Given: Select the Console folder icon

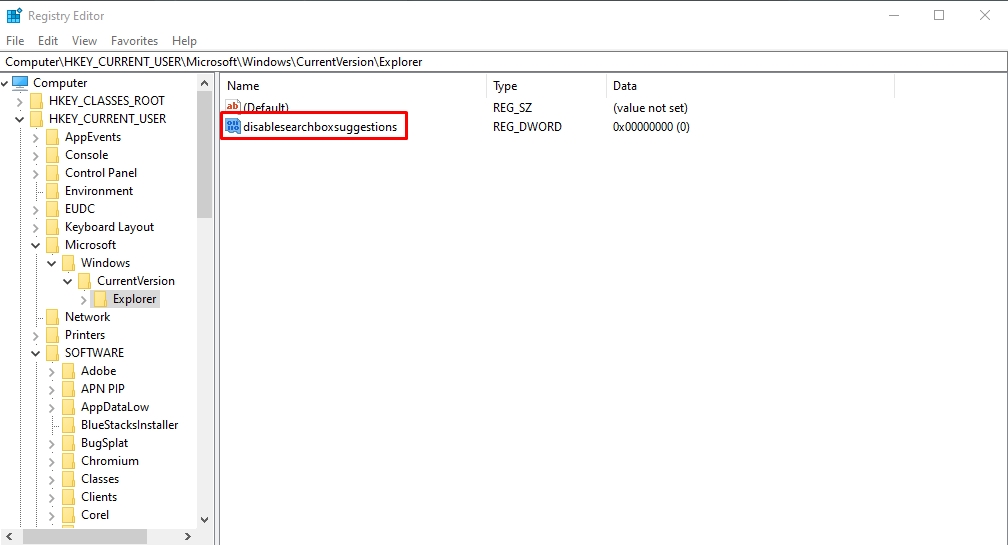Looking at the screenshot, I should pos(53,155).
